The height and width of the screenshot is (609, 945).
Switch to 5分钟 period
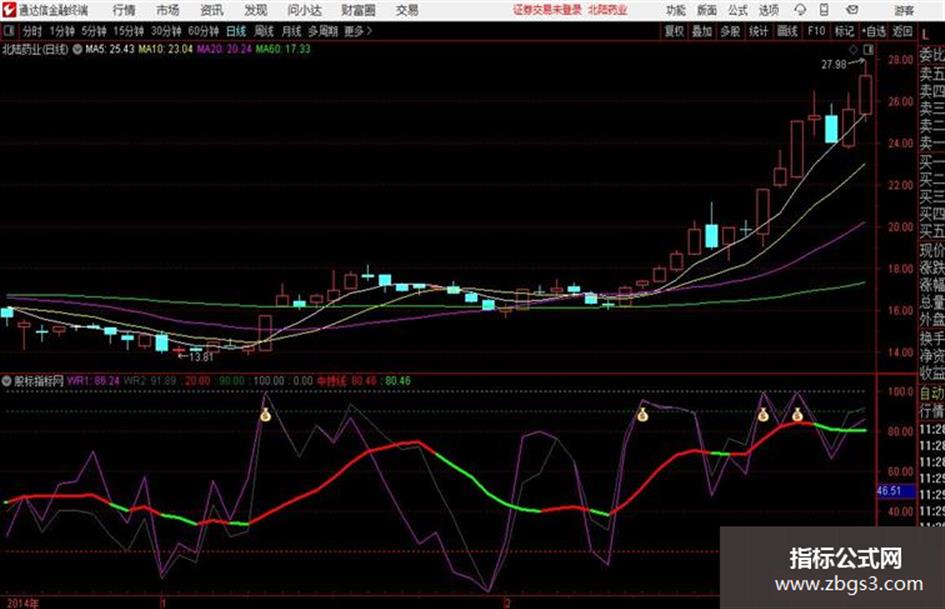coord(94,31)
